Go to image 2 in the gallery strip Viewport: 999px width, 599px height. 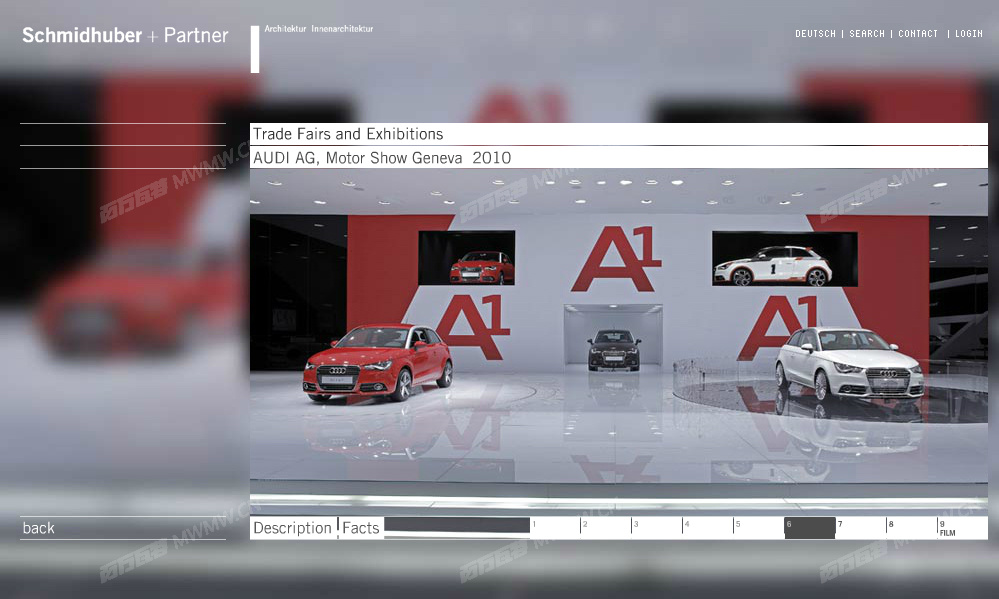click(x=606, y=528)
